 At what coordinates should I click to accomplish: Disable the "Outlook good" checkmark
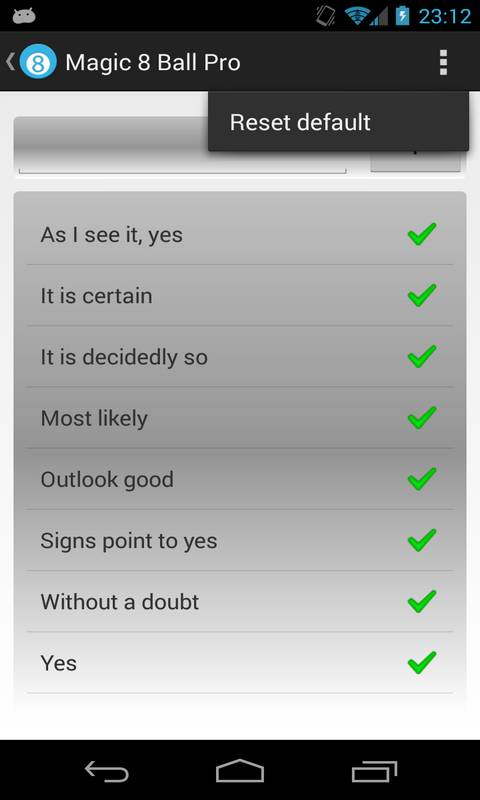pos(422,479)
